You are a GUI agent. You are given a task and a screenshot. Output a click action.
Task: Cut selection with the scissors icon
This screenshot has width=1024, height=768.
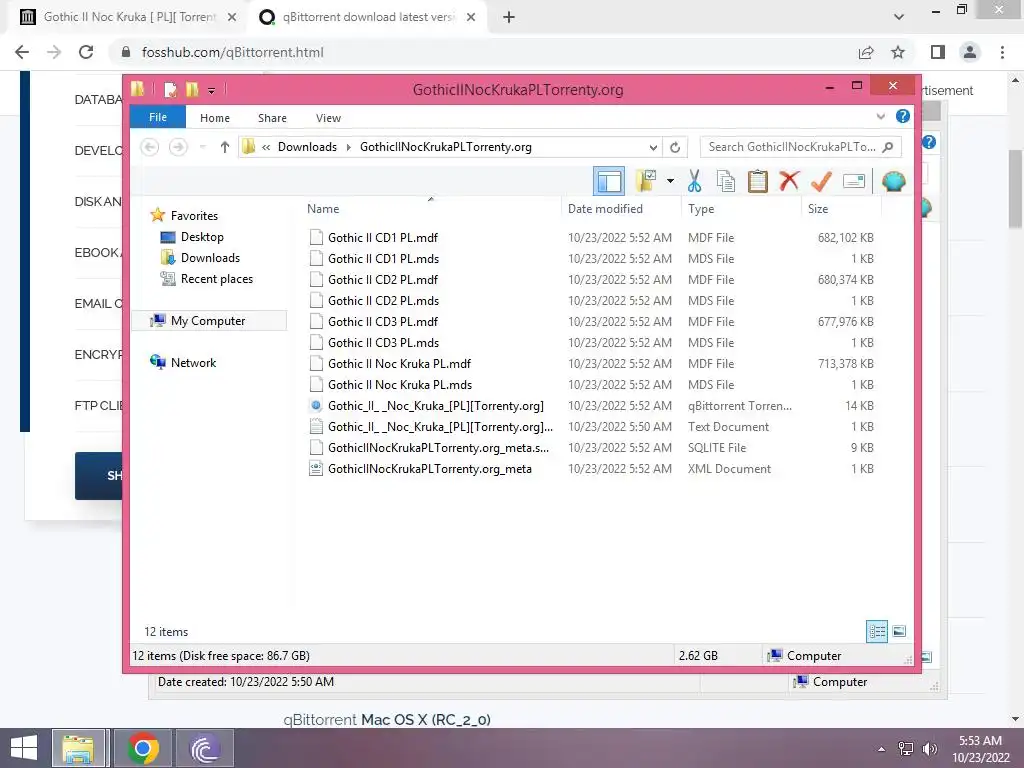point(694,181)
